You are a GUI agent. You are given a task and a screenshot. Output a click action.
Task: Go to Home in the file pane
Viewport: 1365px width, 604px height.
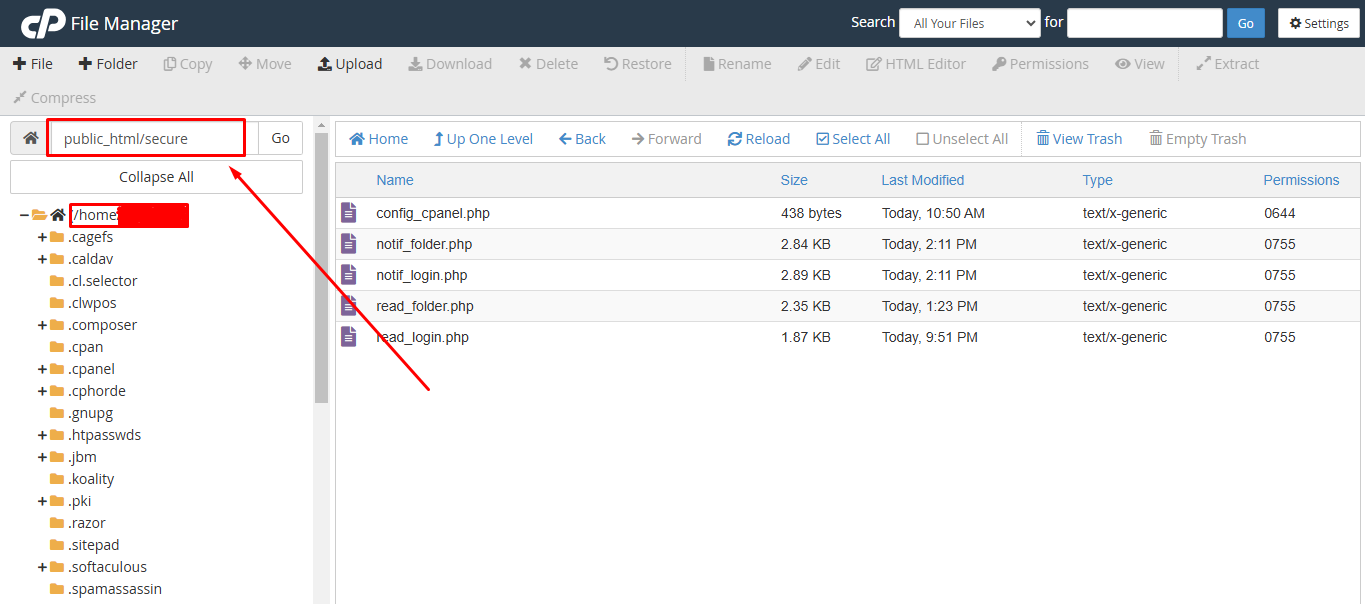coord(379,139)
